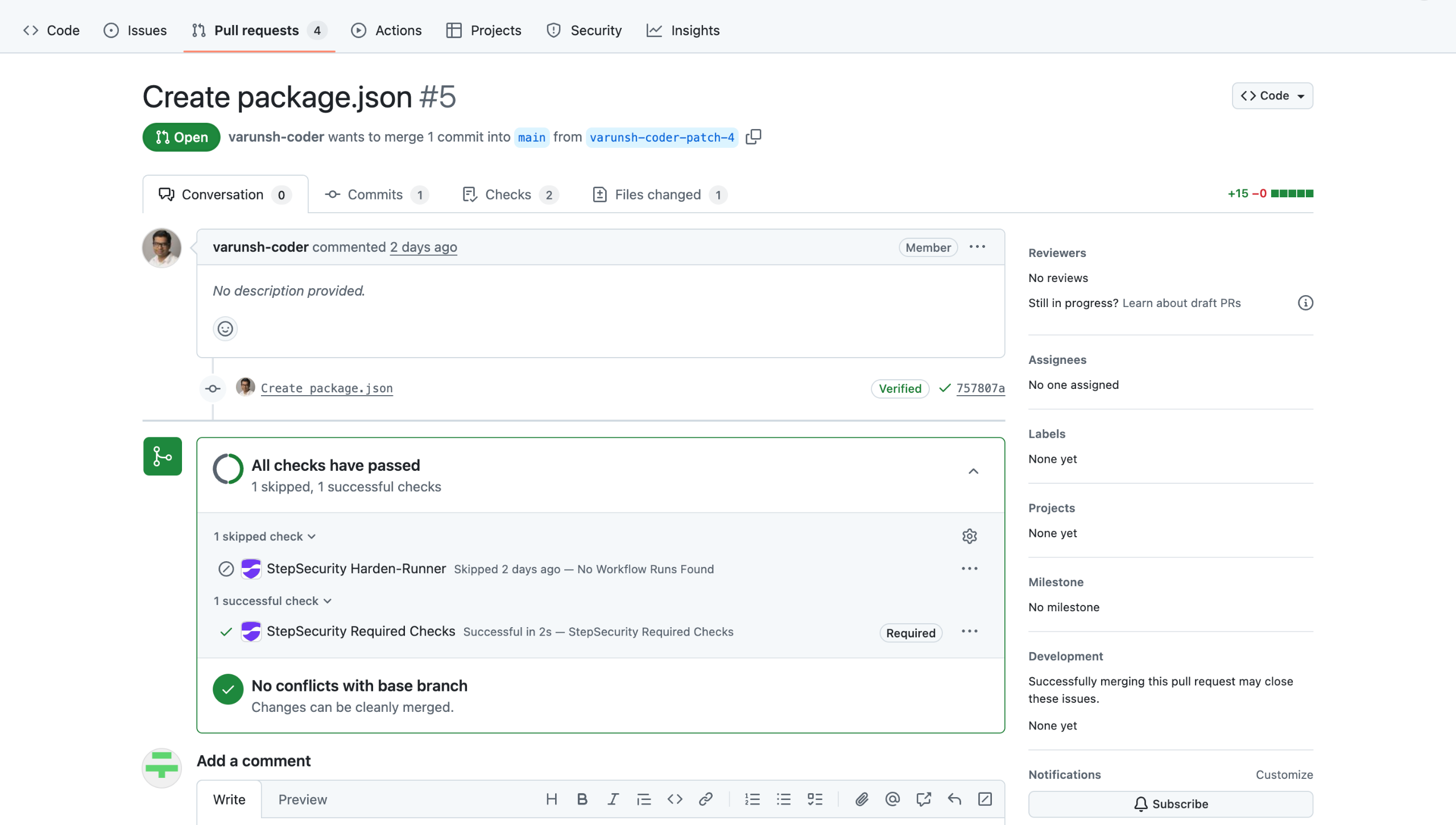Click the Bold formatting icon
1456x825 pixels.
[x=582, y=799]
